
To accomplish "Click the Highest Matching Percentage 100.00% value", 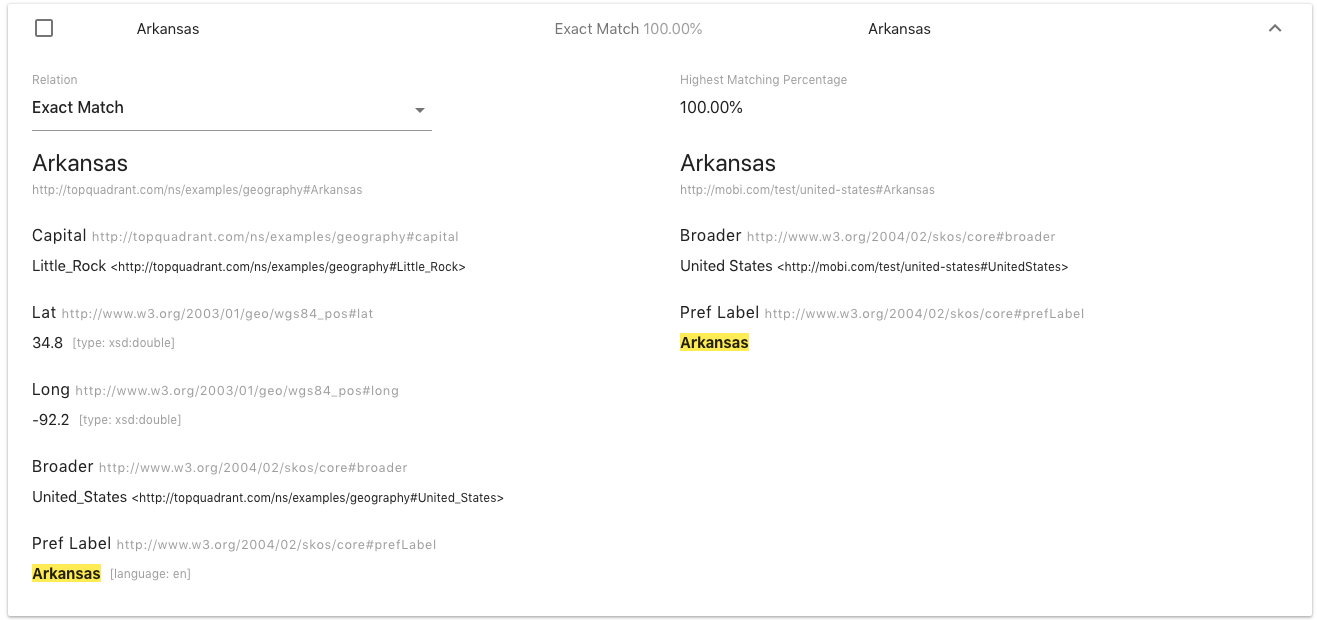I will point(711,108).
